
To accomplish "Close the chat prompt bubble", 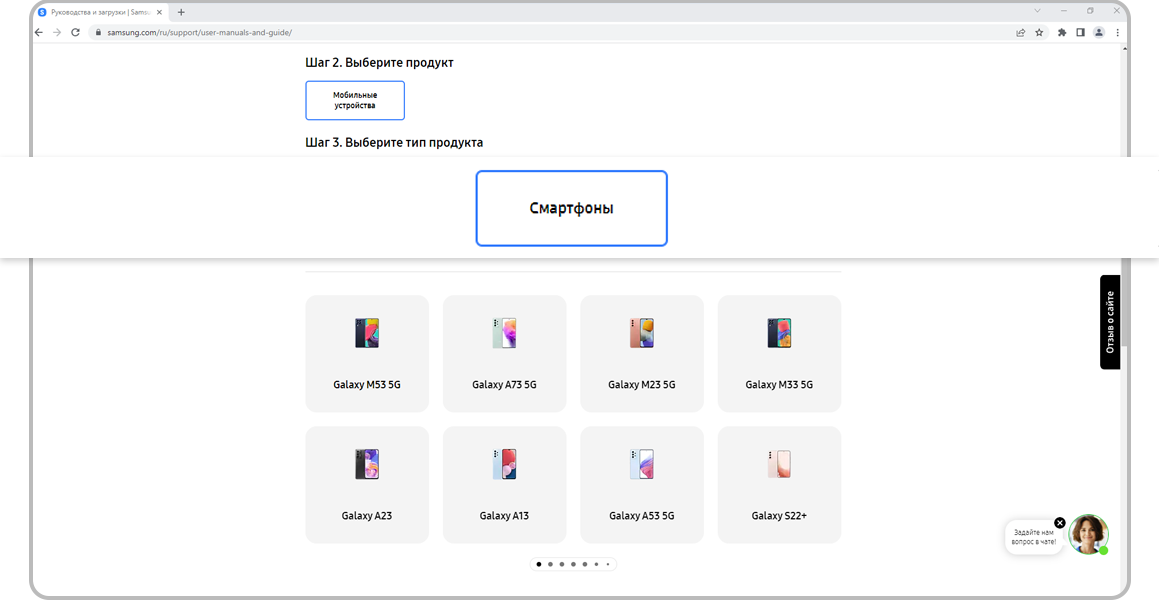I will [x=1060, y=522].
